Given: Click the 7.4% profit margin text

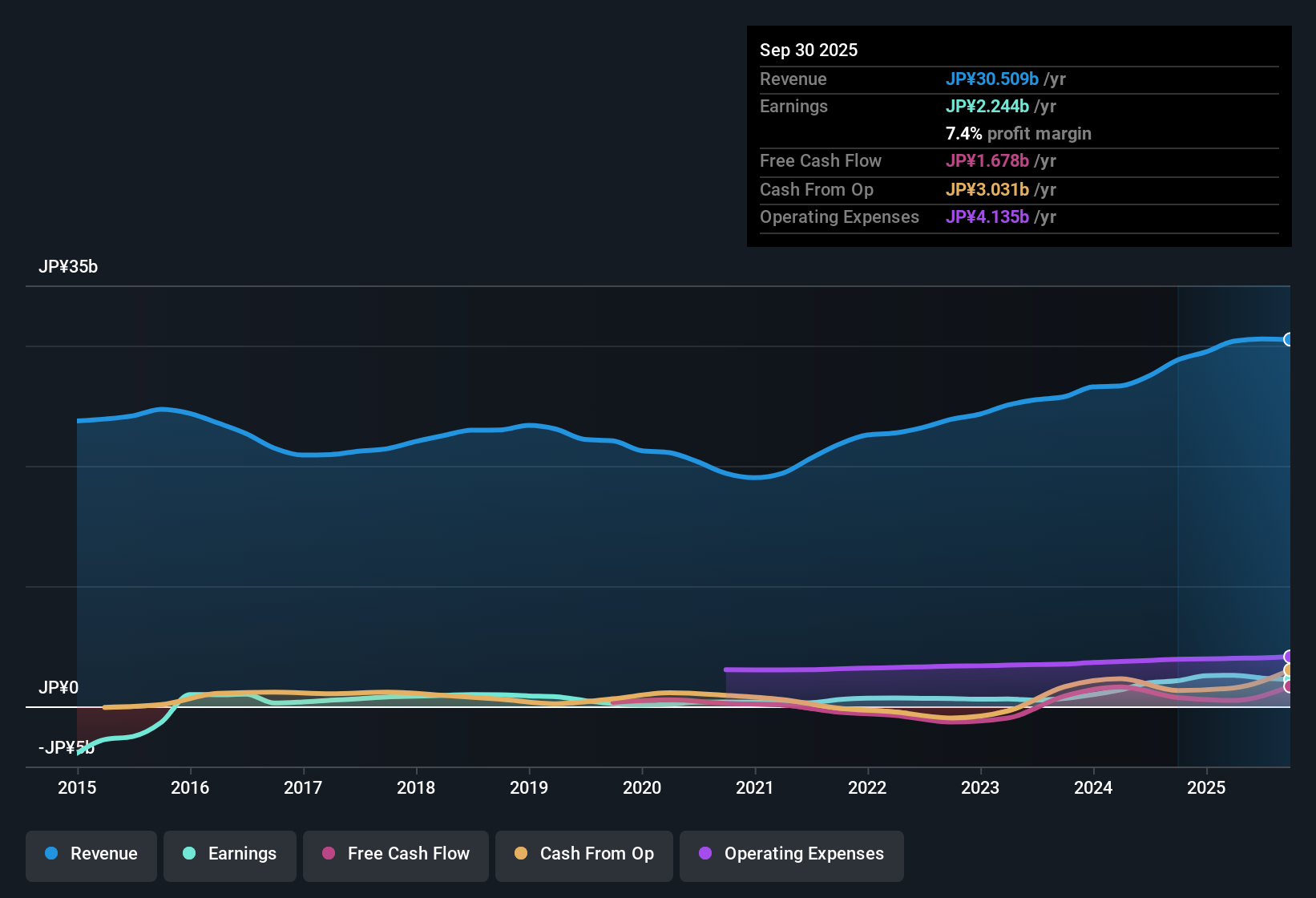Looking at the screenshot, I should pos(1018,133).
